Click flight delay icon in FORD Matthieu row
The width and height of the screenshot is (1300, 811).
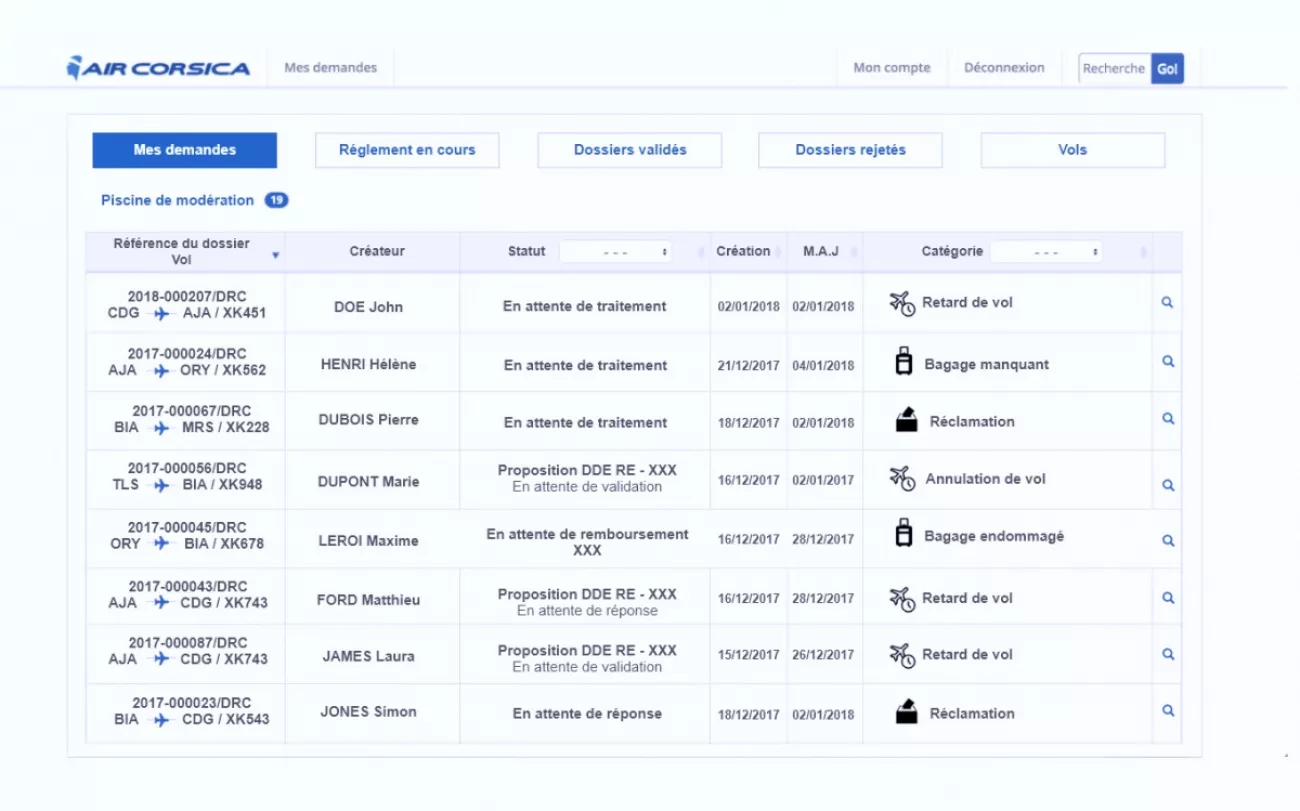pos(902,599)
